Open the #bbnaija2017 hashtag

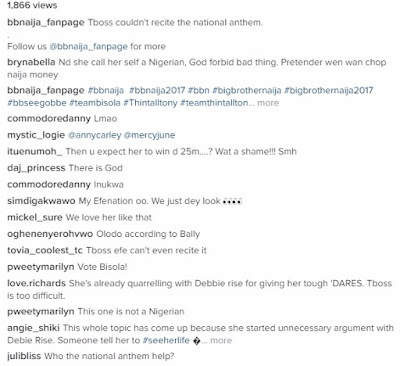[x=157, y=90]
